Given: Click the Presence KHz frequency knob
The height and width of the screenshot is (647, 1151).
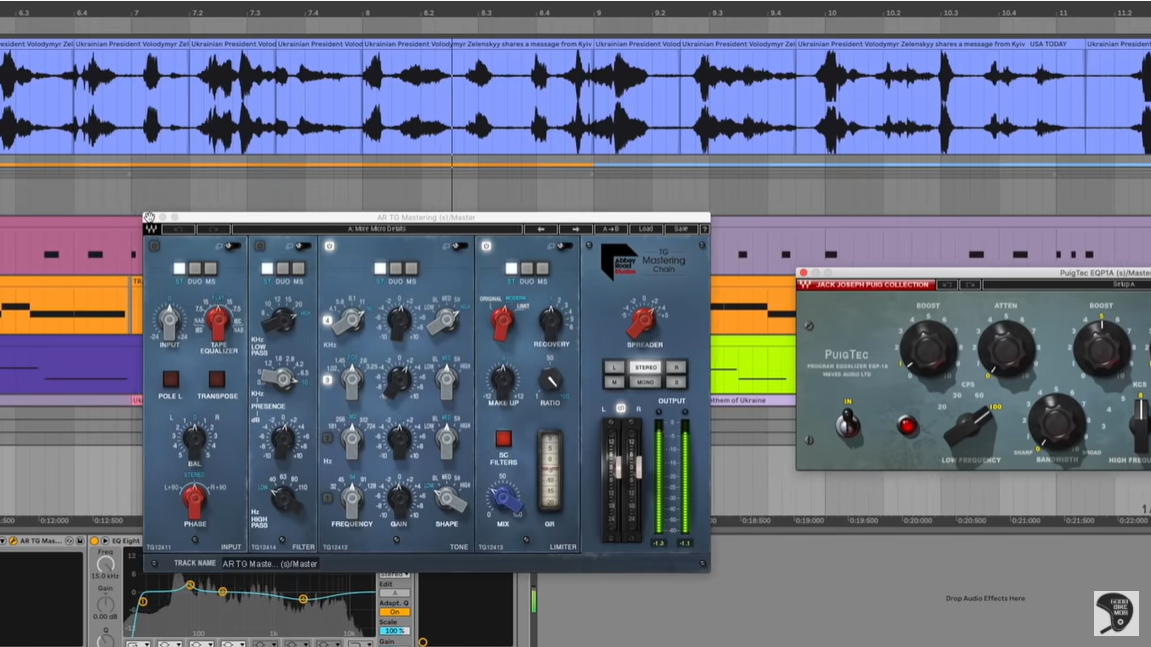Looking at the screenshot, I should point(280,379).
